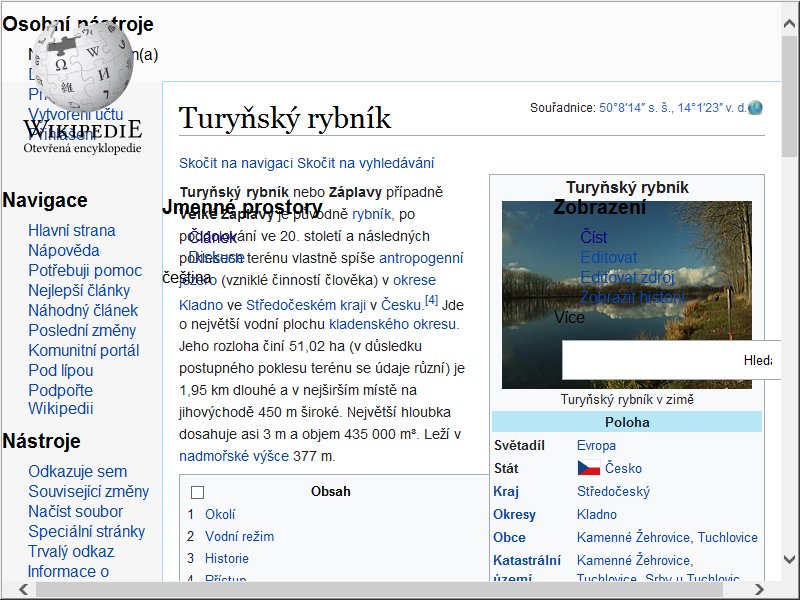Viewport: 800px width, 600px height.
Task: Open Nejlepší články in sidebar
Action: click(x=79, y=290)
